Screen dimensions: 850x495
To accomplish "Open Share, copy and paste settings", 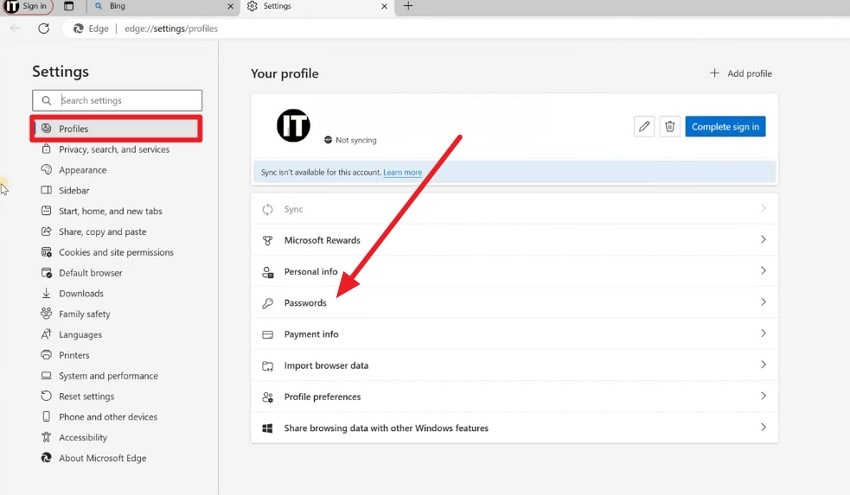I will point(94,232).
